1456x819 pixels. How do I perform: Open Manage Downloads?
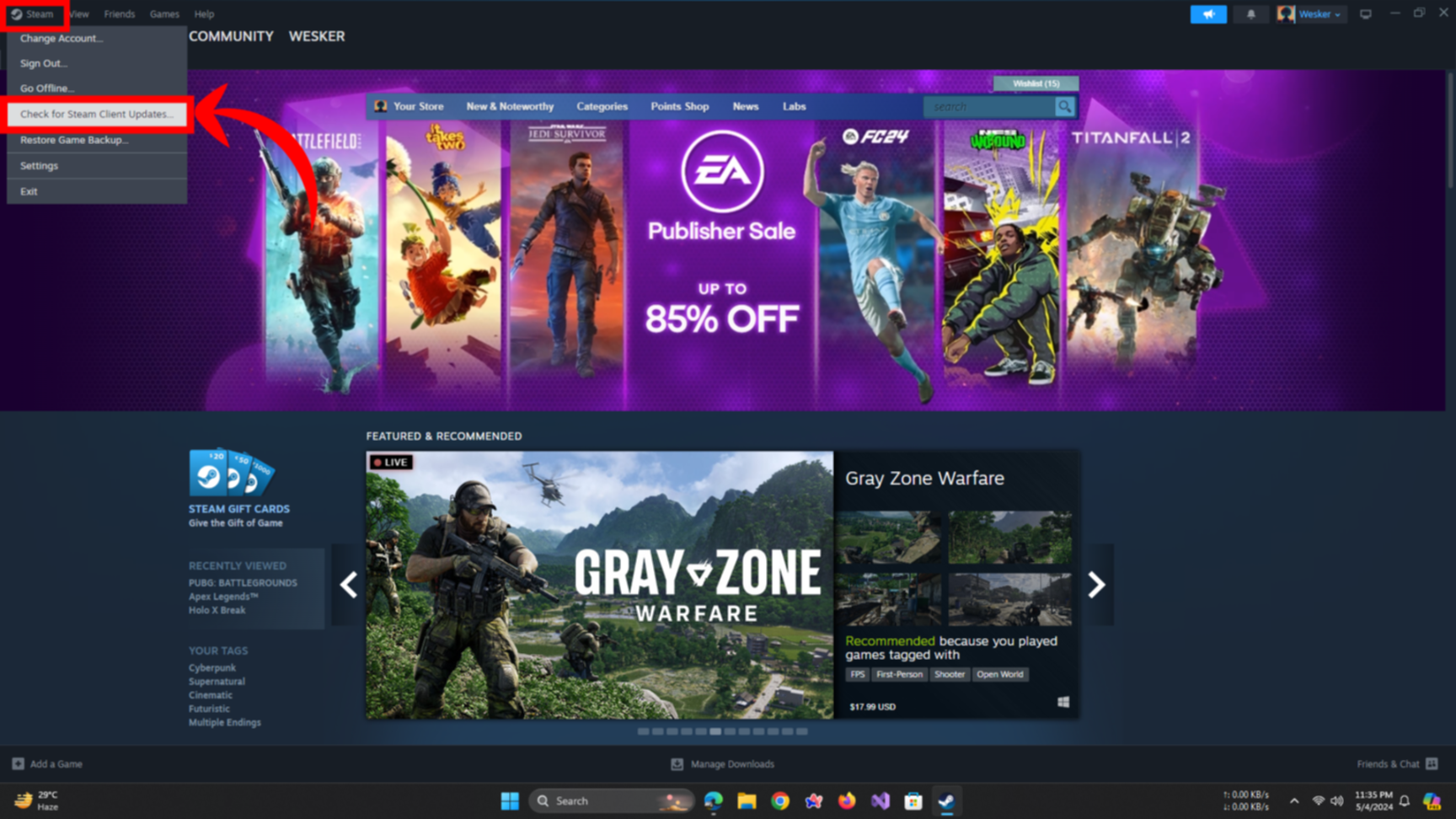722,764
